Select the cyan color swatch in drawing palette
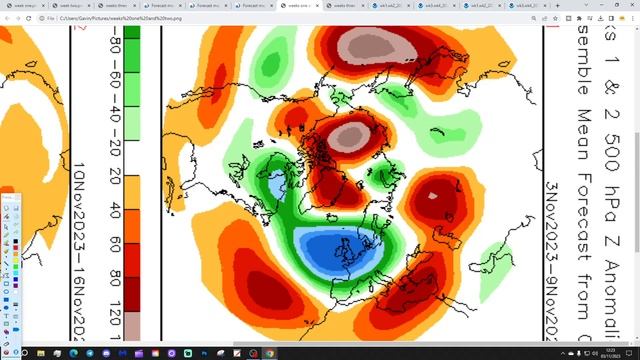Image resolution: width=640 pixels, height=360 pixels. [16, 273]
